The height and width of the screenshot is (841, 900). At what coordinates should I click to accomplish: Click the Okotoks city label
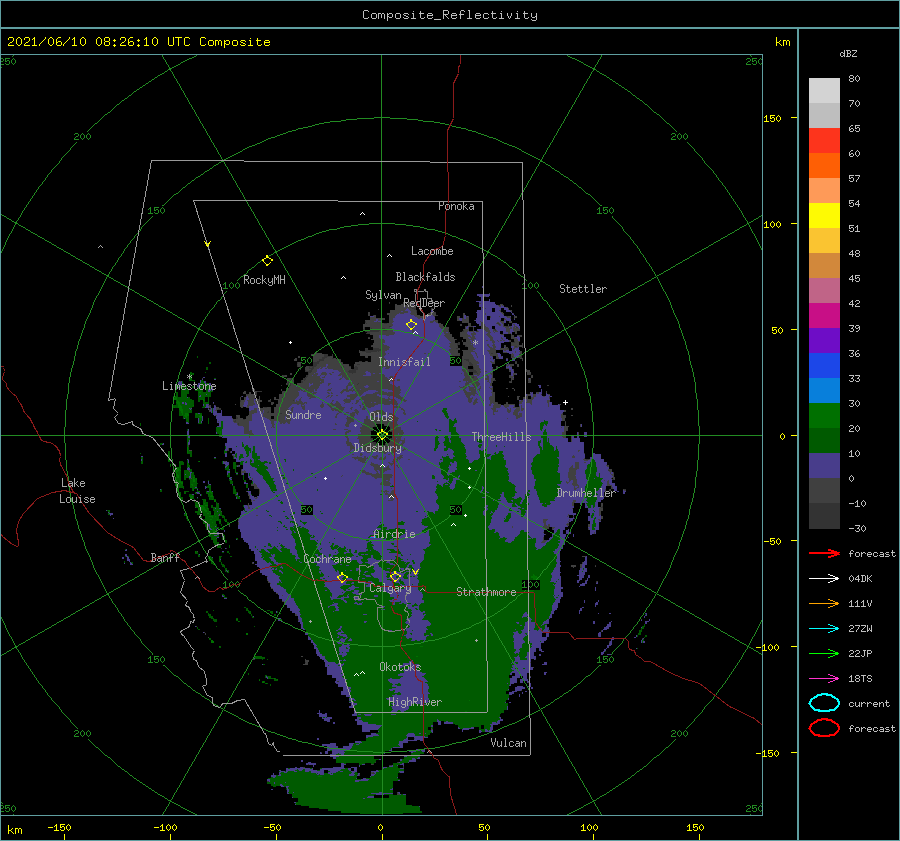401,667
